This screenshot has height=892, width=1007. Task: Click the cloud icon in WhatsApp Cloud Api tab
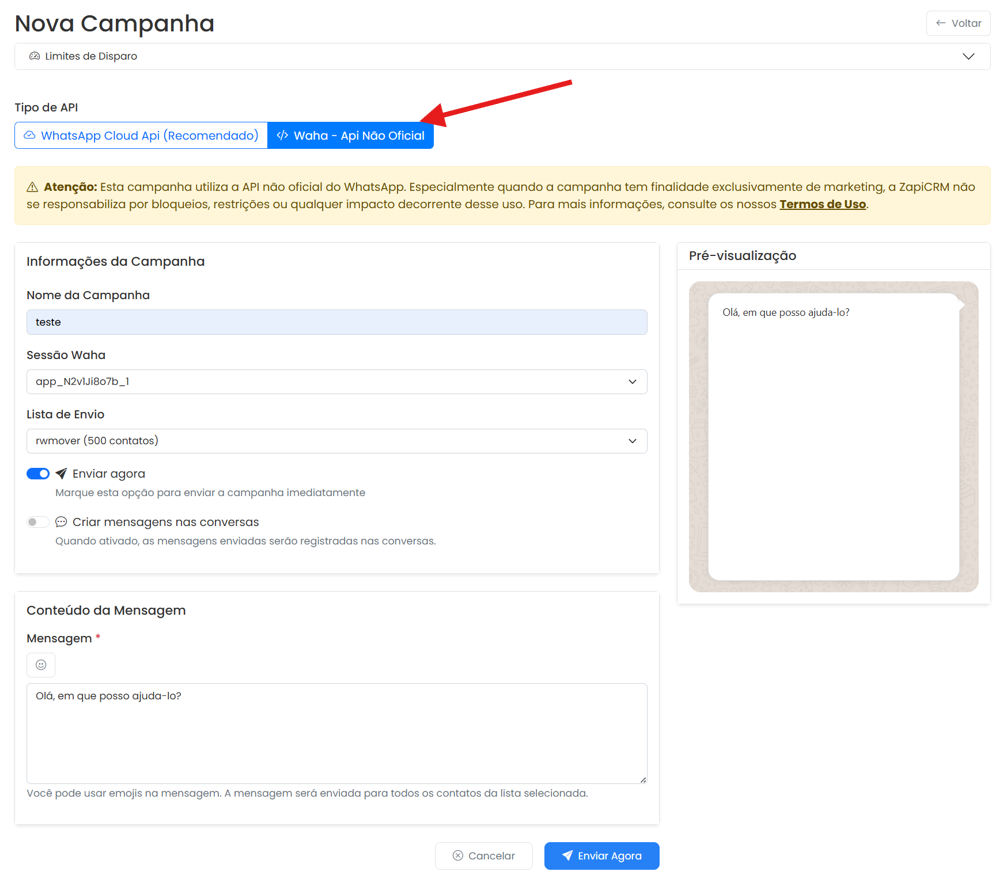30,136
